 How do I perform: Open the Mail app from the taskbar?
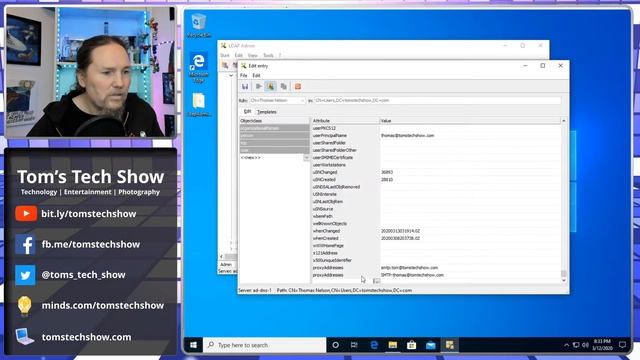(x=431, y=345)
